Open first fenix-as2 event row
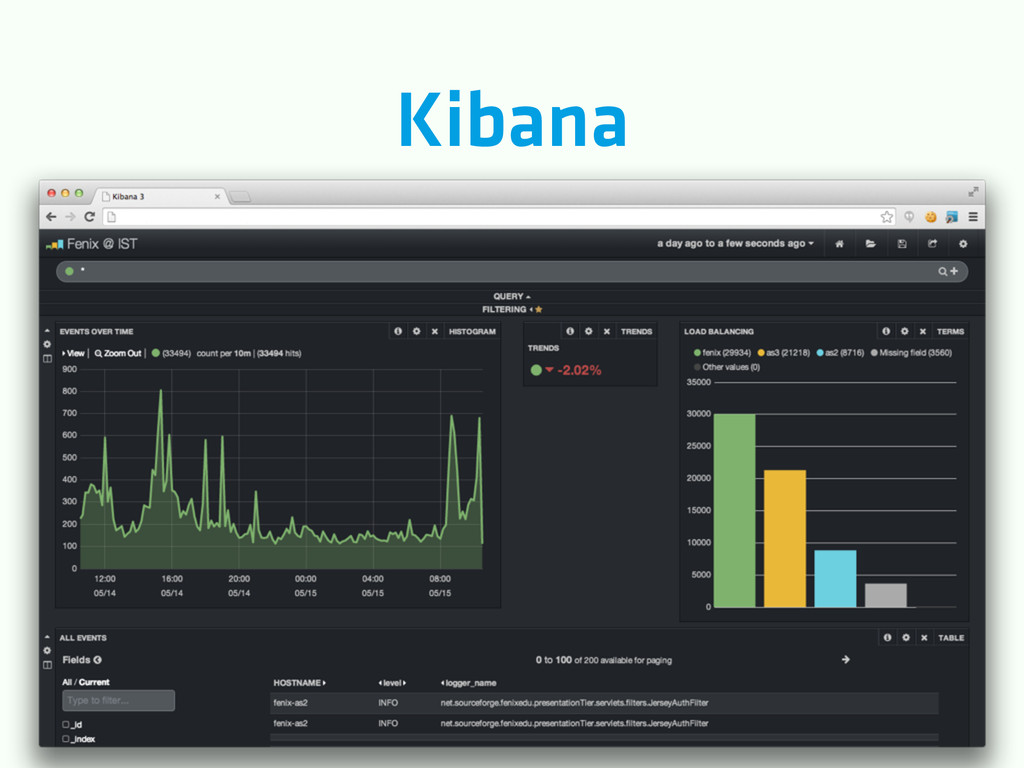 pos(604,703)
